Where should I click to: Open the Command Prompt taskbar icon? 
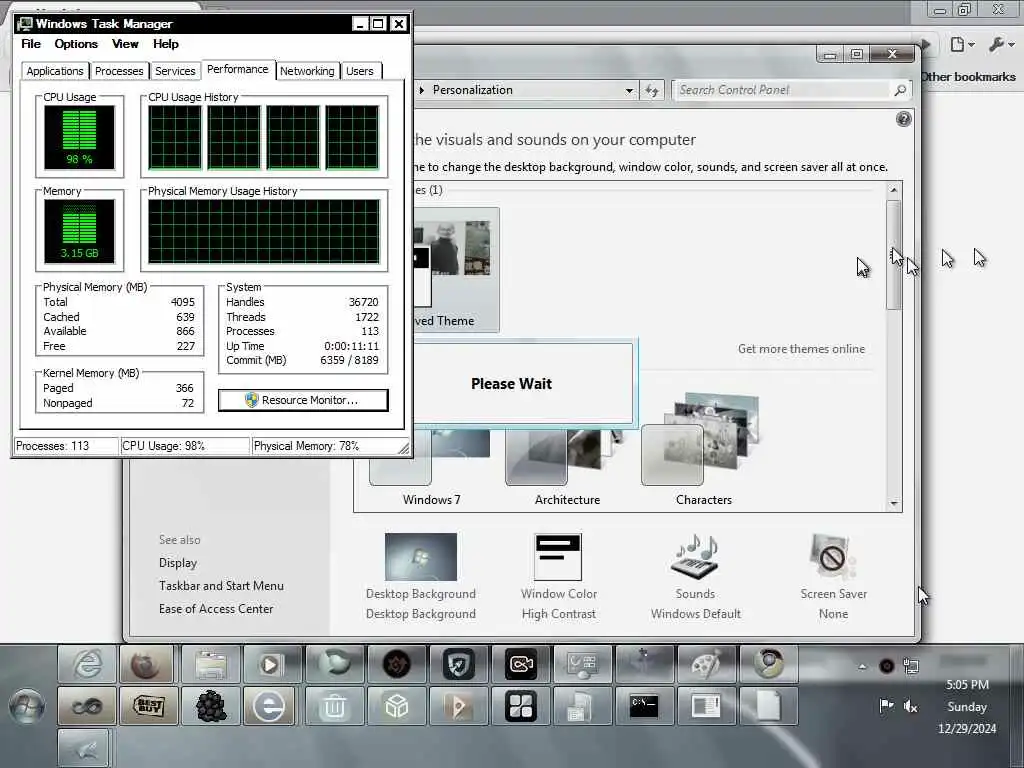tap(645, 706)
